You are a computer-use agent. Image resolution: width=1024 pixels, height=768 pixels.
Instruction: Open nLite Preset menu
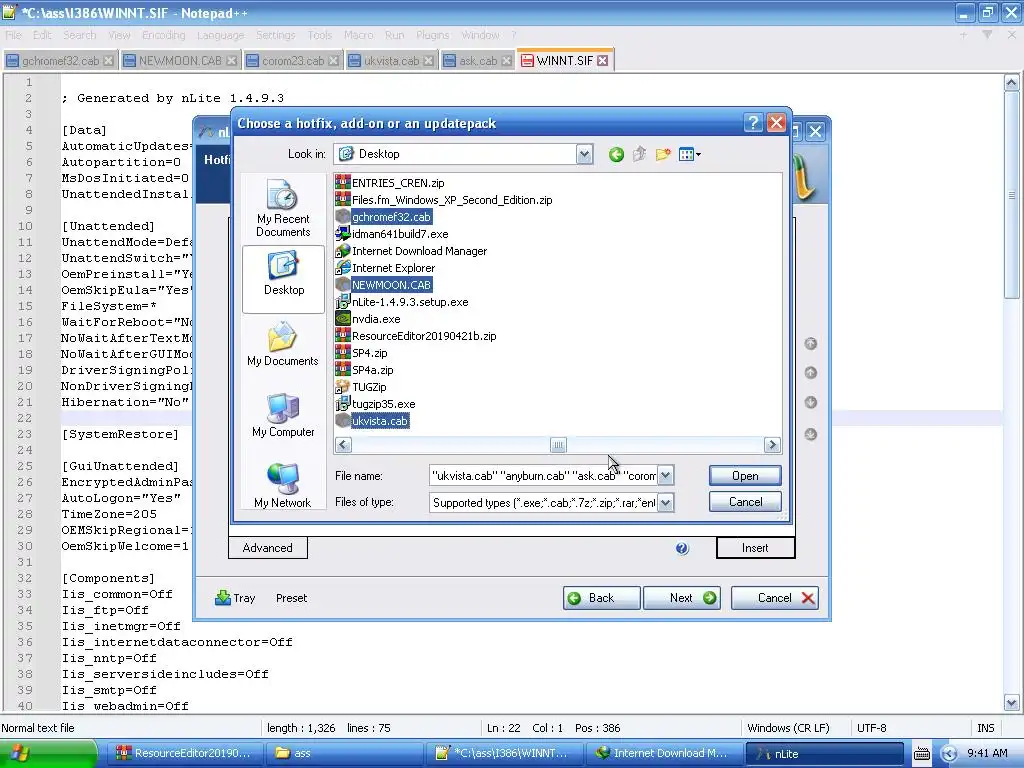tap(291, 598)
